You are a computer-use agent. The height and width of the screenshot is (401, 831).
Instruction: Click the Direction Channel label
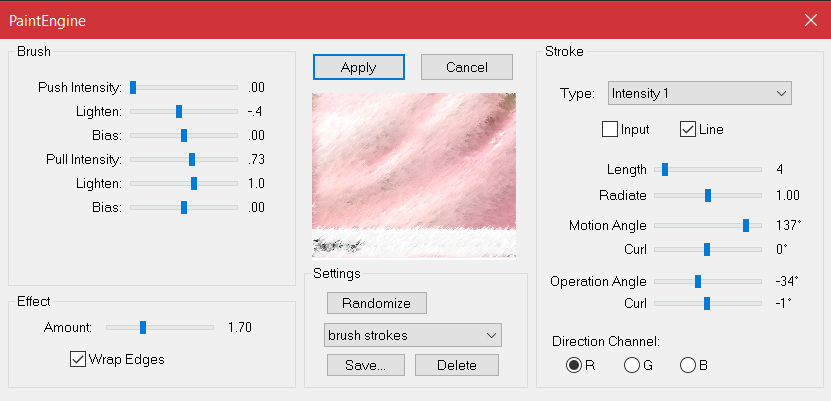tap(606, 341)
